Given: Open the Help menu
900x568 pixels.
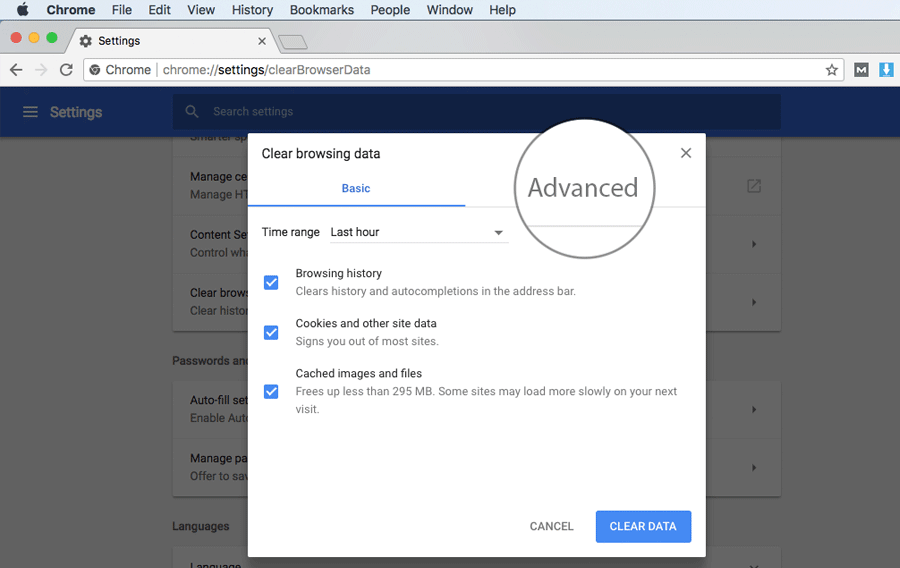Looking at the screenshot, I should pos(502,10).
